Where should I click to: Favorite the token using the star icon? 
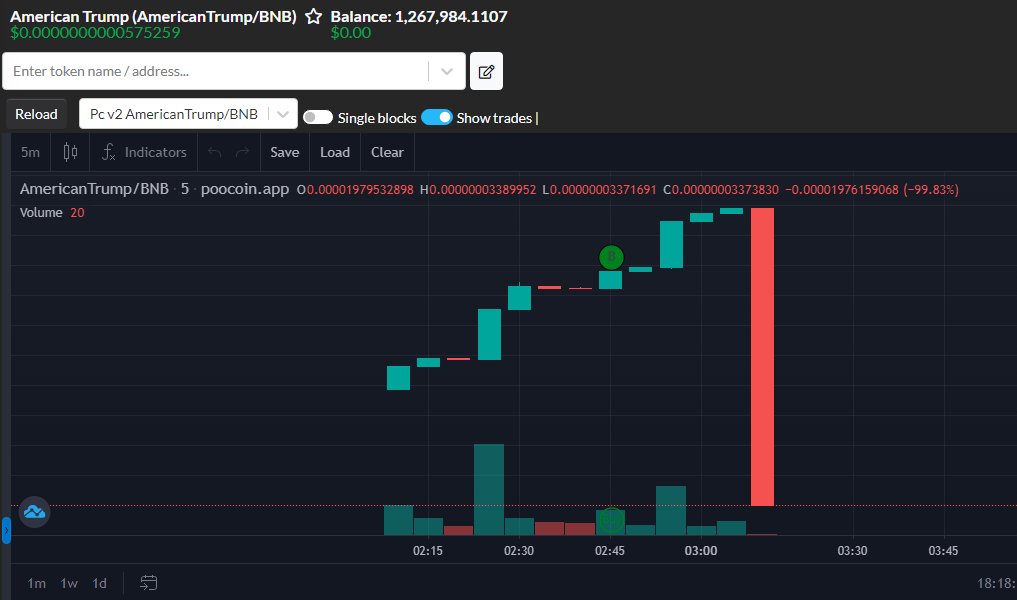click(x=313, y=16)
